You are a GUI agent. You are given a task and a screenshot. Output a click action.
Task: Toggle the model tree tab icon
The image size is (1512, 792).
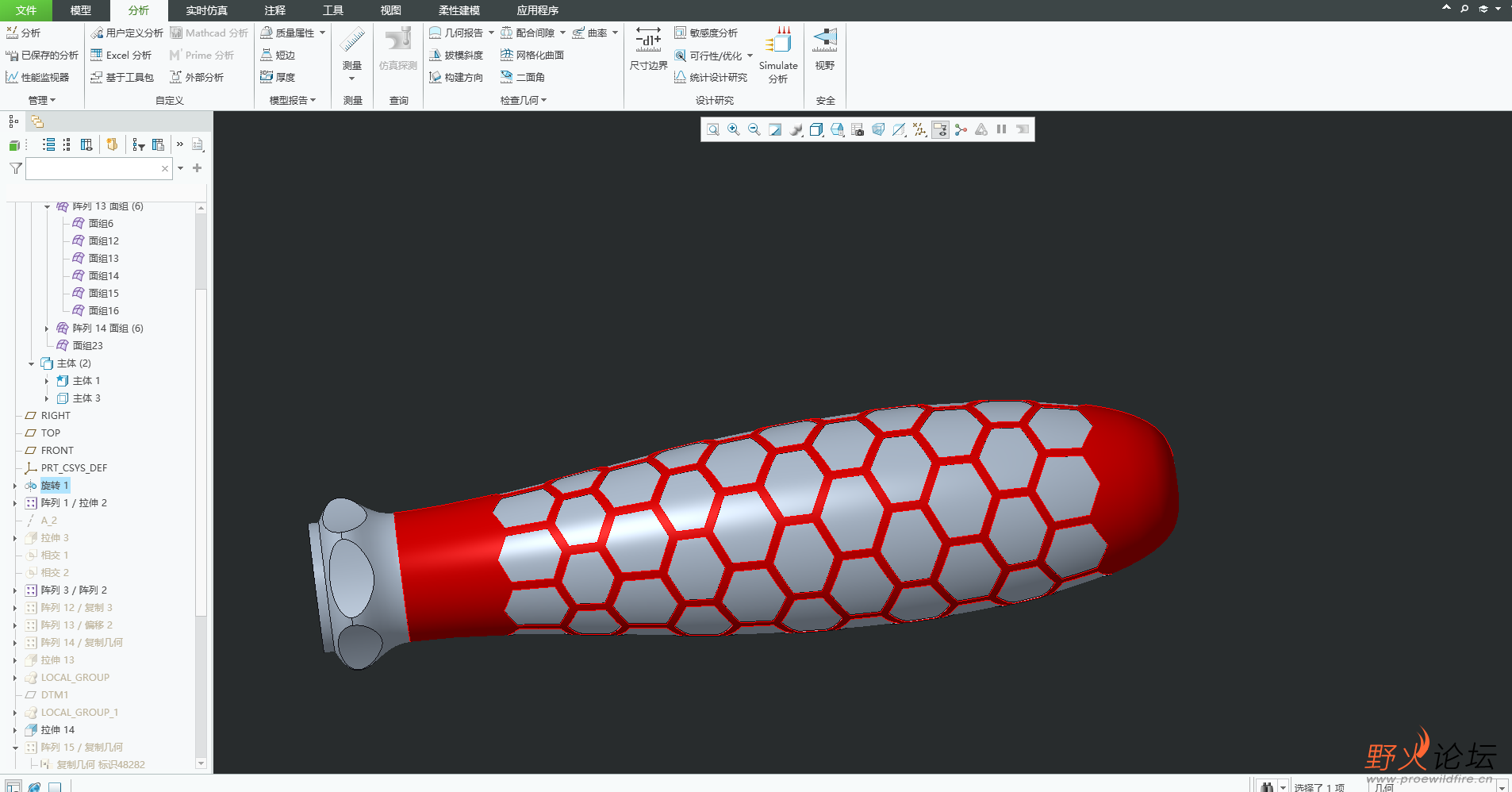click(x=13, y=121)
